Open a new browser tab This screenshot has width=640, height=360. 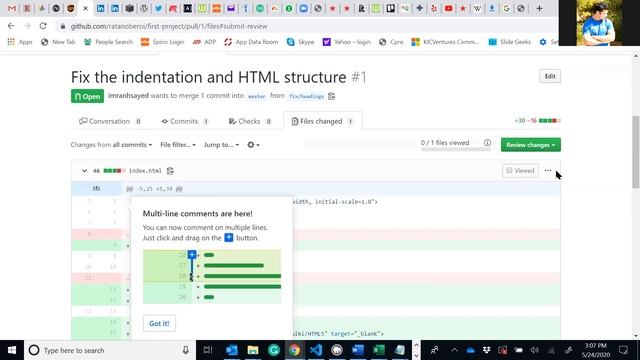click(539, 8)
